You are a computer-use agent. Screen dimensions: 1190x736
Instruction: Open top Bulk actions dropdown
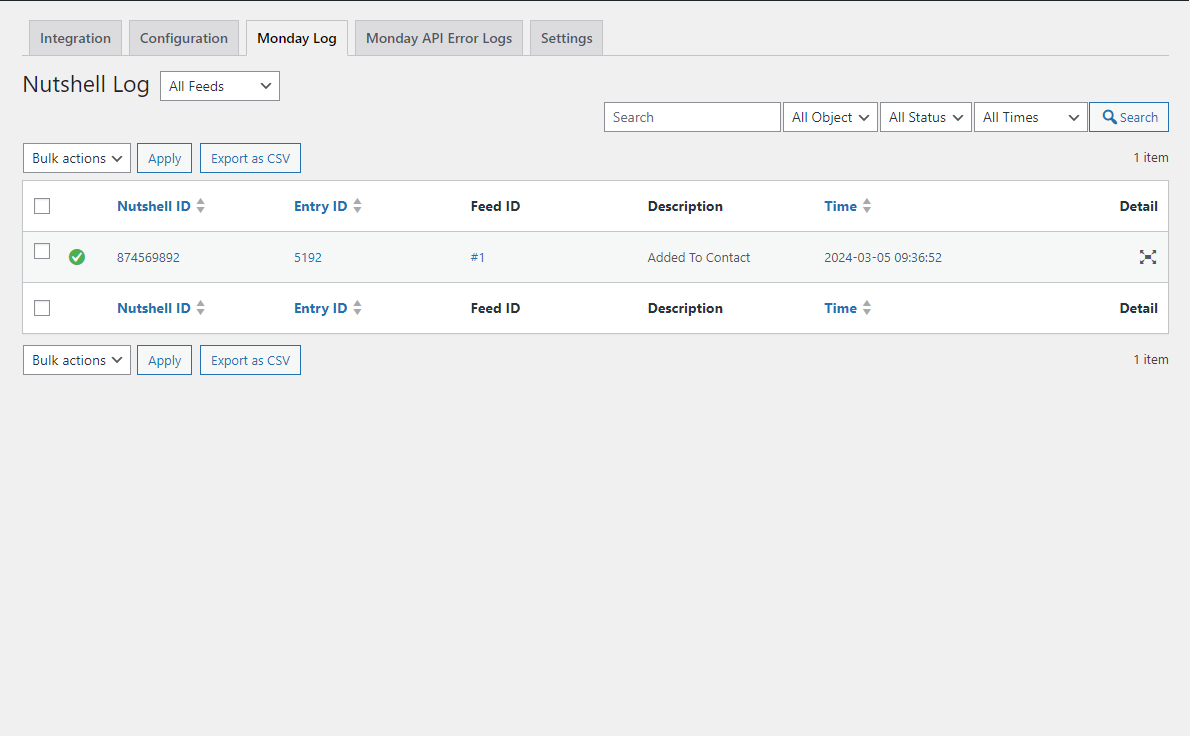(x=77, y=158)
